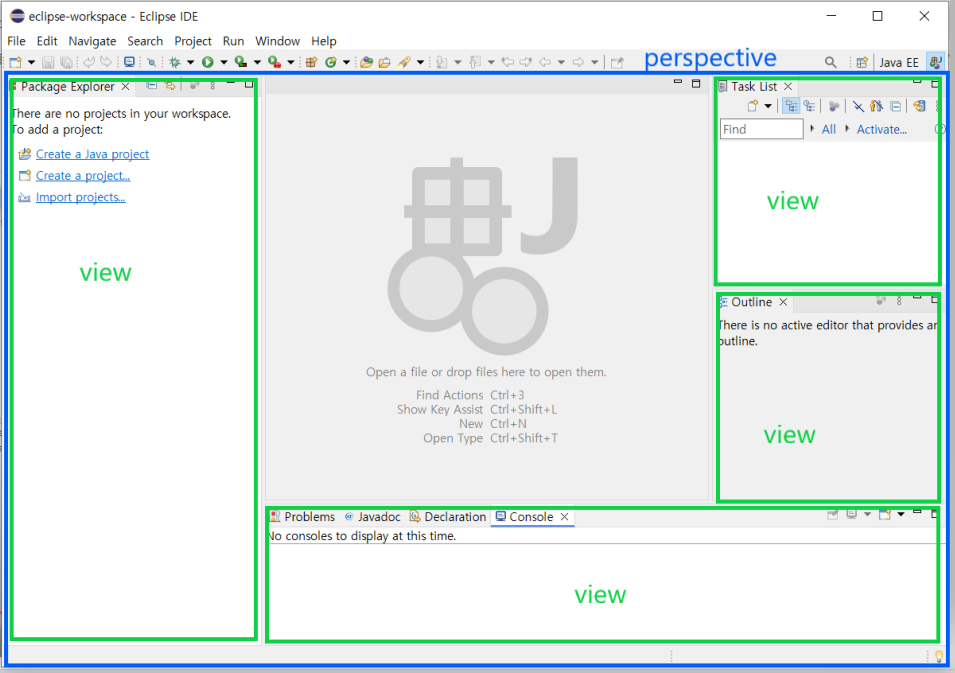The height and width of the screenshot is (673, 955).
Task: Click the All working set filter link
Action: coord(828,129)
